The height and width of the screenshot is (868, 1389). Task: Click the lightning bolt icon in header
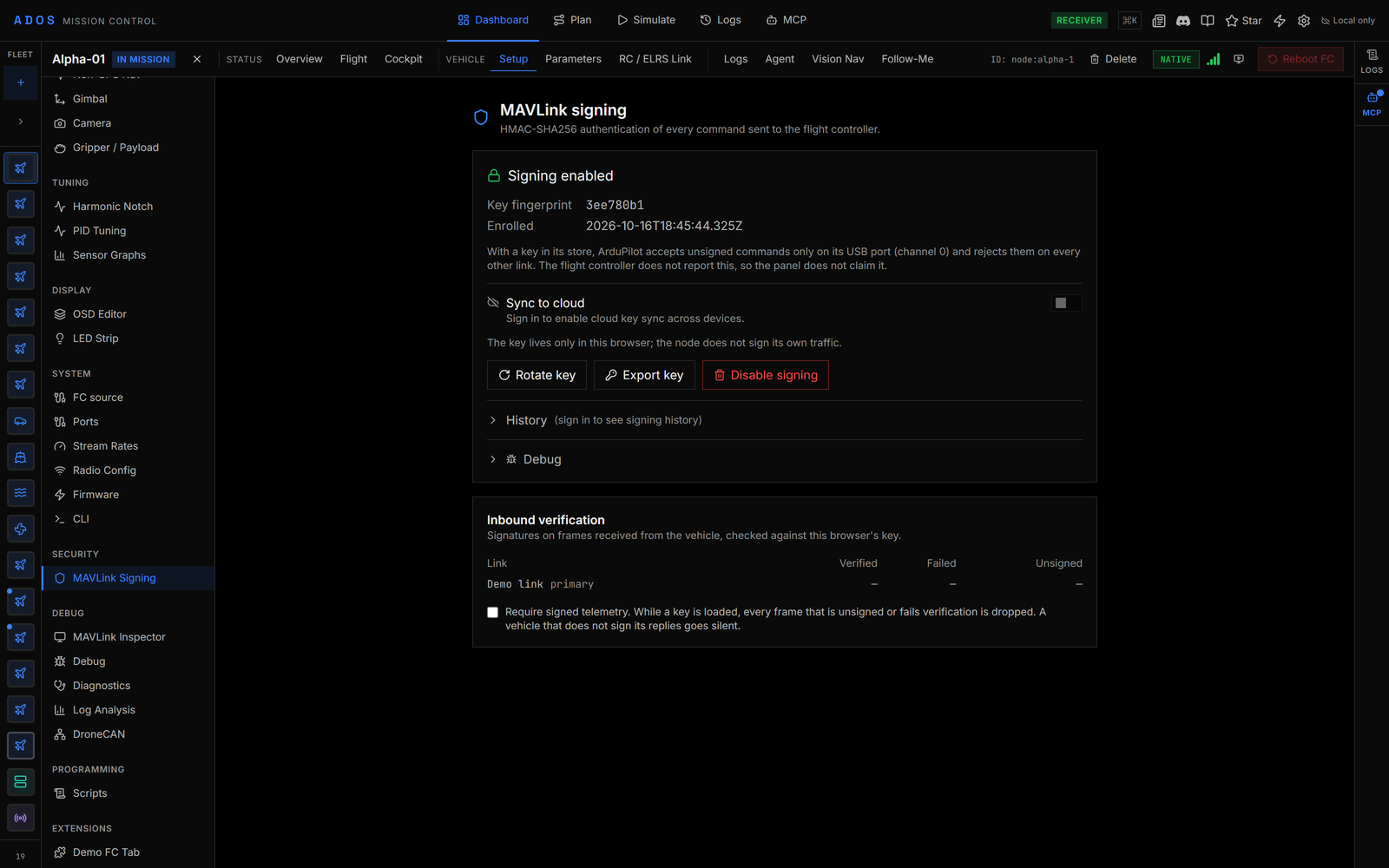[1280, 21]
